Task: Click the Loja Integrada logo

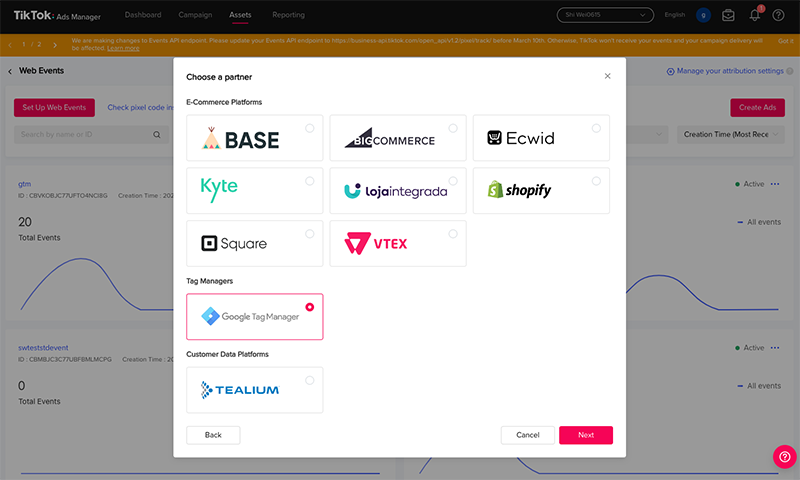Action: (x=395, y=191)
